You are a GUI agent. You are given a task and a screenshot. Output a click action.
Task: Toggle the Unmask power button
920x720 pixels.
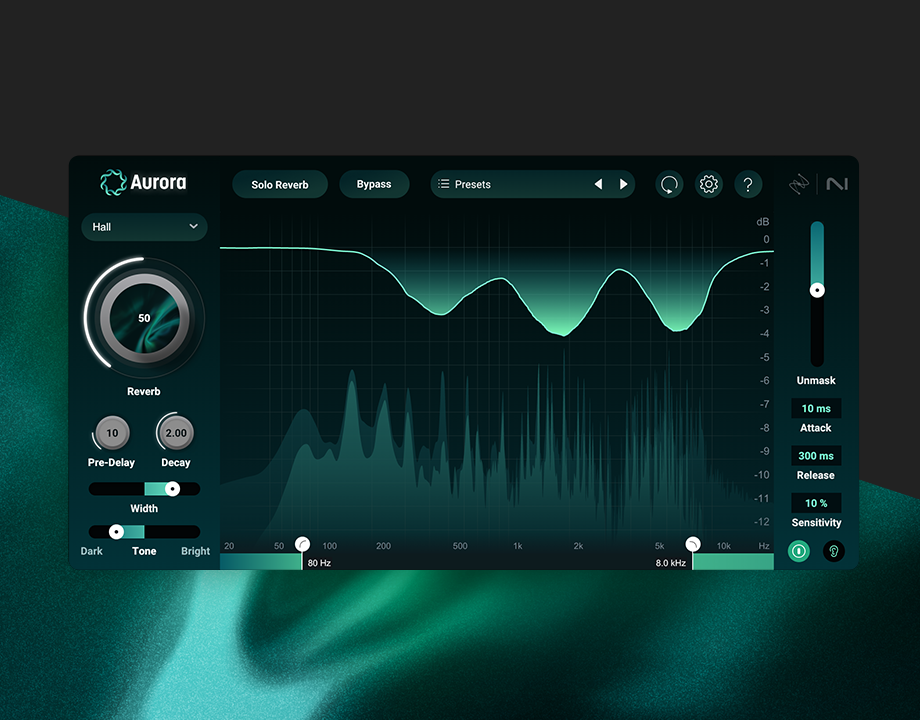[798, 550]
